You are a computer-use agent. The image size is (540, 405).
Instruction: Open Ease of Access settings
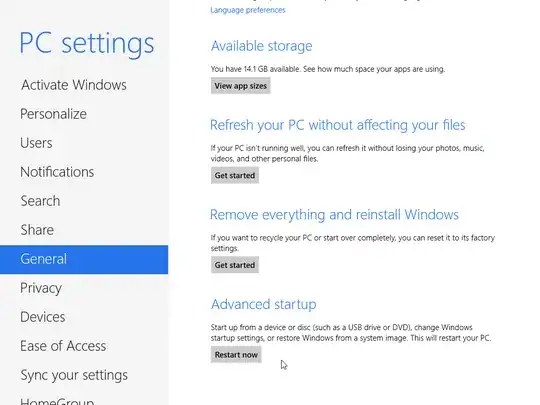click(x=63, y=346)
